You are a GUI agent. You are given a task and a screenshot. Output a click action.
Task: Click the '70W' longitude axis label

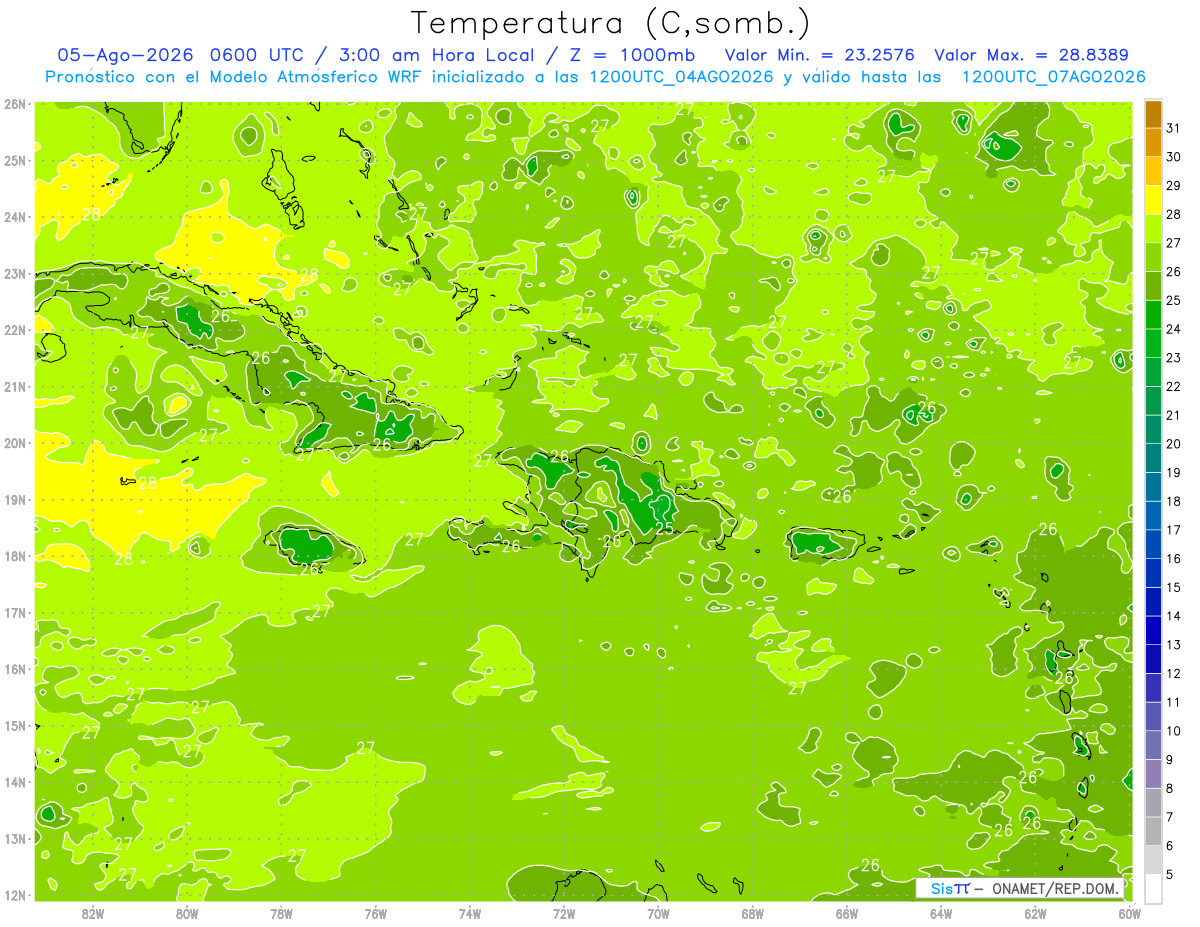[x=658, y=913]
